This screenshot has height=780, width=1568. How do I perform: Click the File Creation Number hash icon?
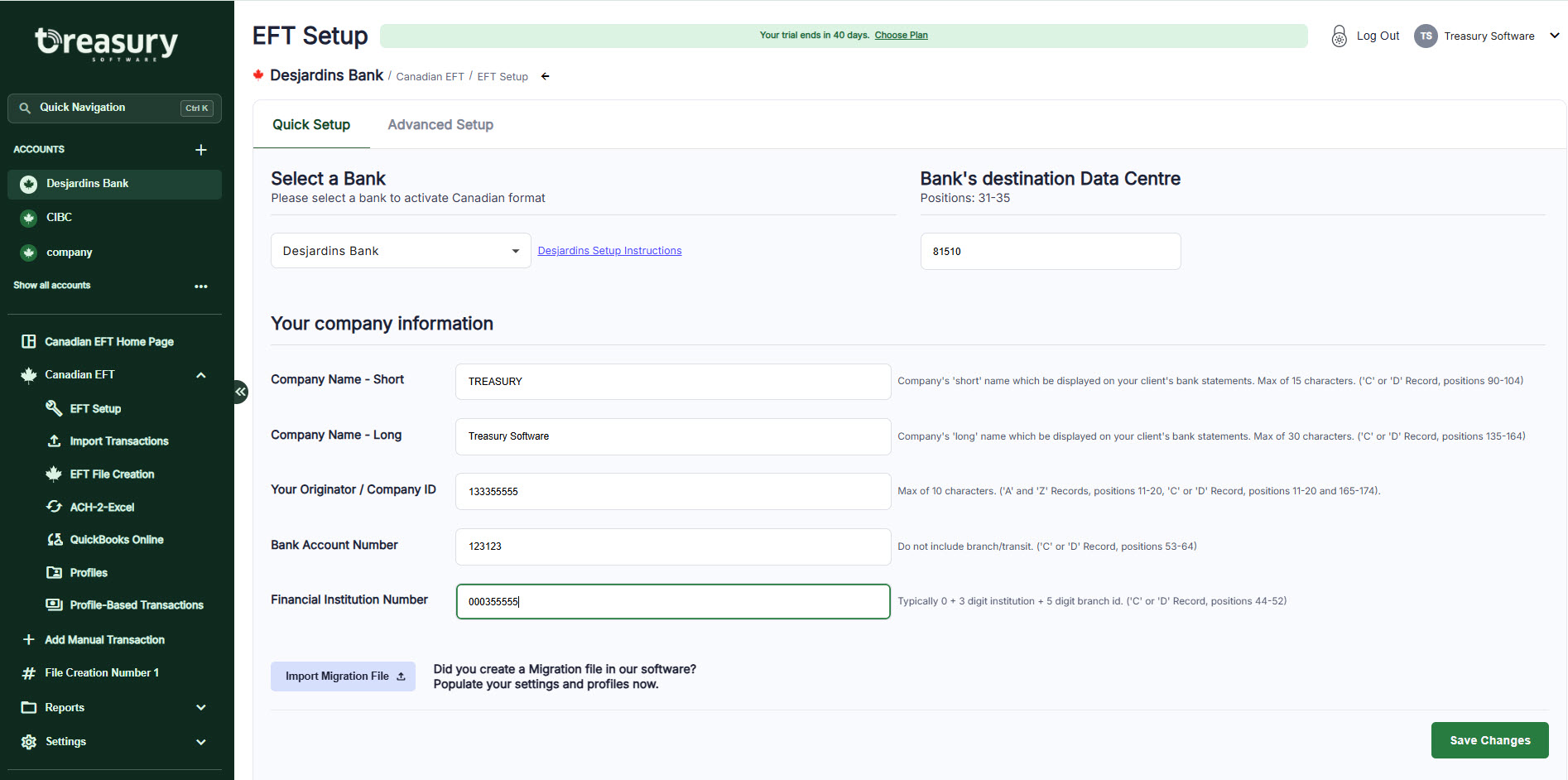tap(29, 674)
